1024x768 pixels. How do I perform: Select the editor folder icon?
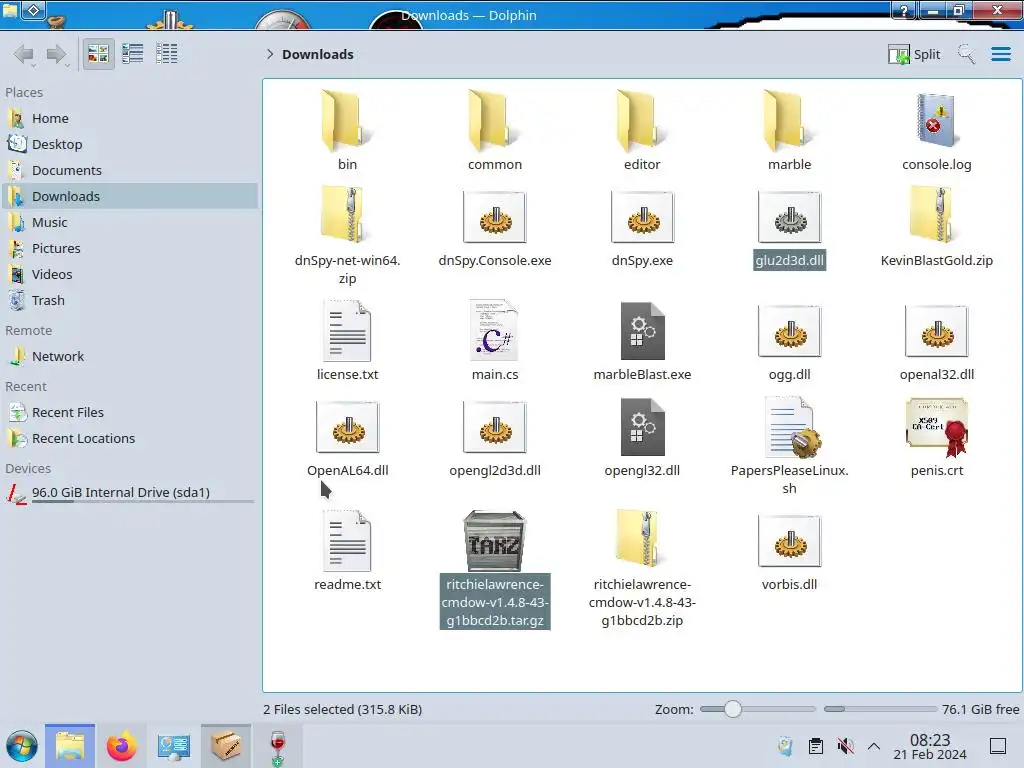(x=642, y=121)
